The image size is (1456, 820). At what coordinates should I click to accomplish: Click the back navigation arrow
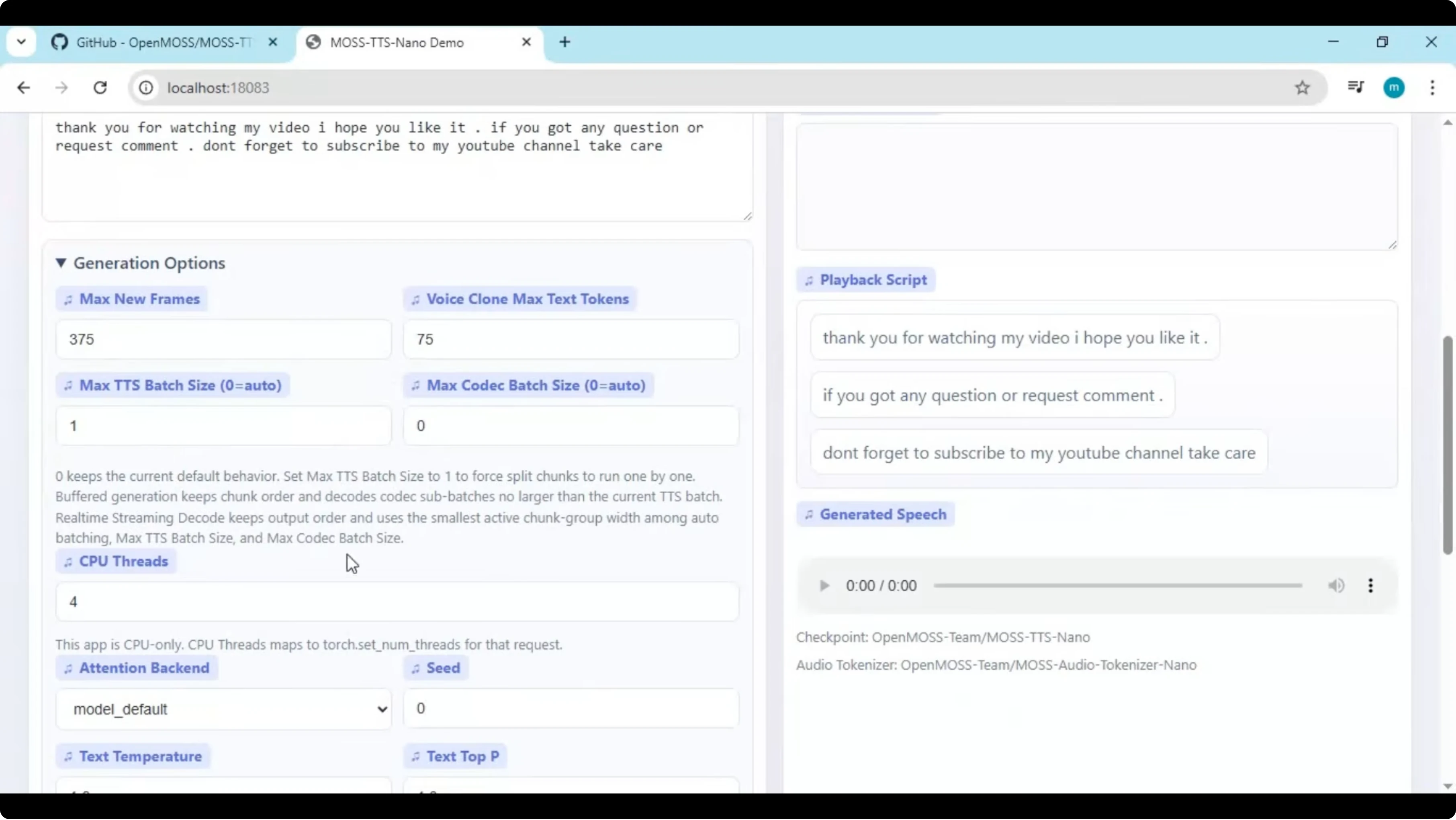tap(24, 88)
